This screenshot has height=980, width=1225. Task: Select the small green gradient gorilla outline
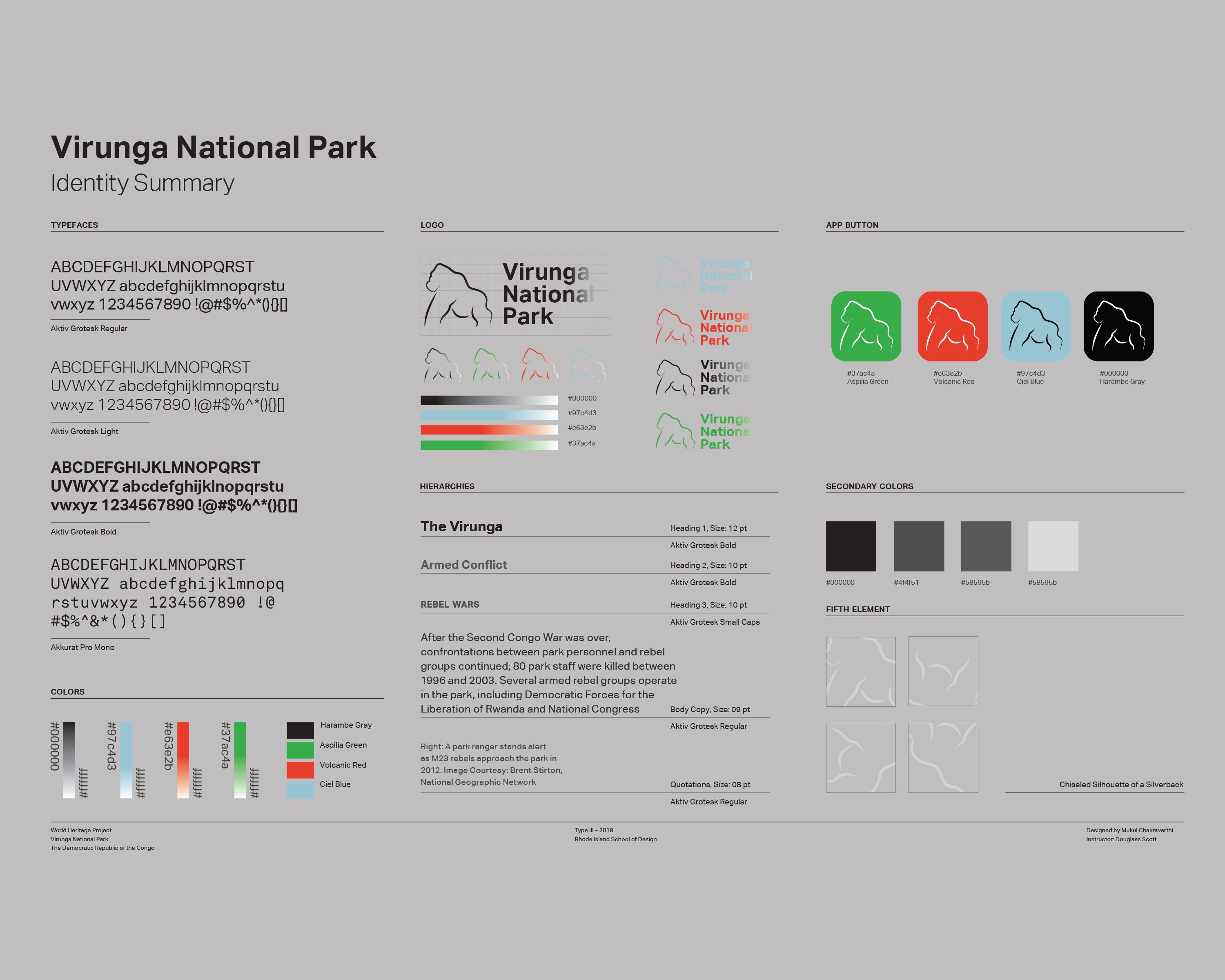point(491,365)
